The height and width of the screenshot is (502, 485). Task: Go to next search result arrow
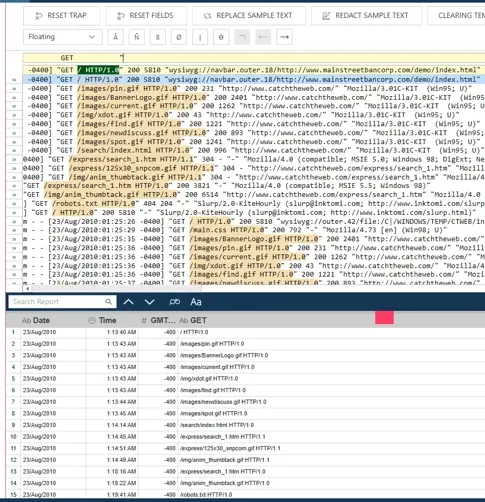click(150, 302)
